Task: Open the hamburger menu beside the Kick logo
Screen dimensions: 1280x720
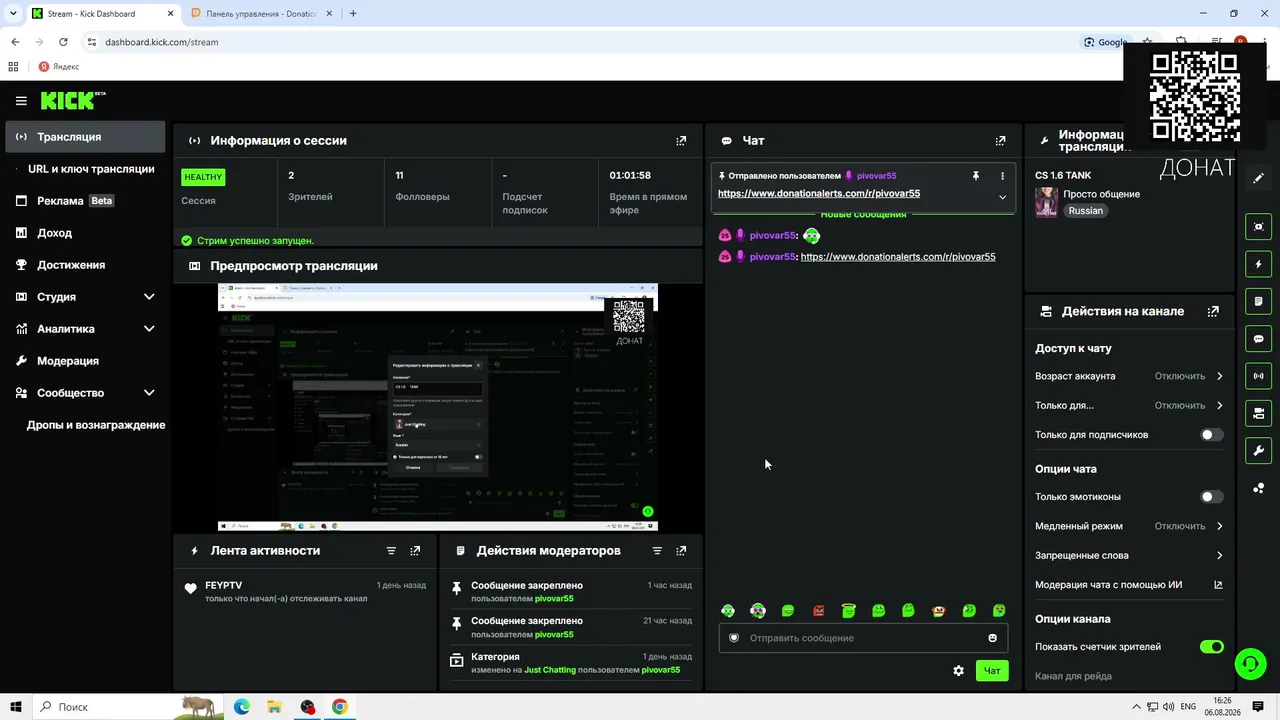Action: point(21,101)
